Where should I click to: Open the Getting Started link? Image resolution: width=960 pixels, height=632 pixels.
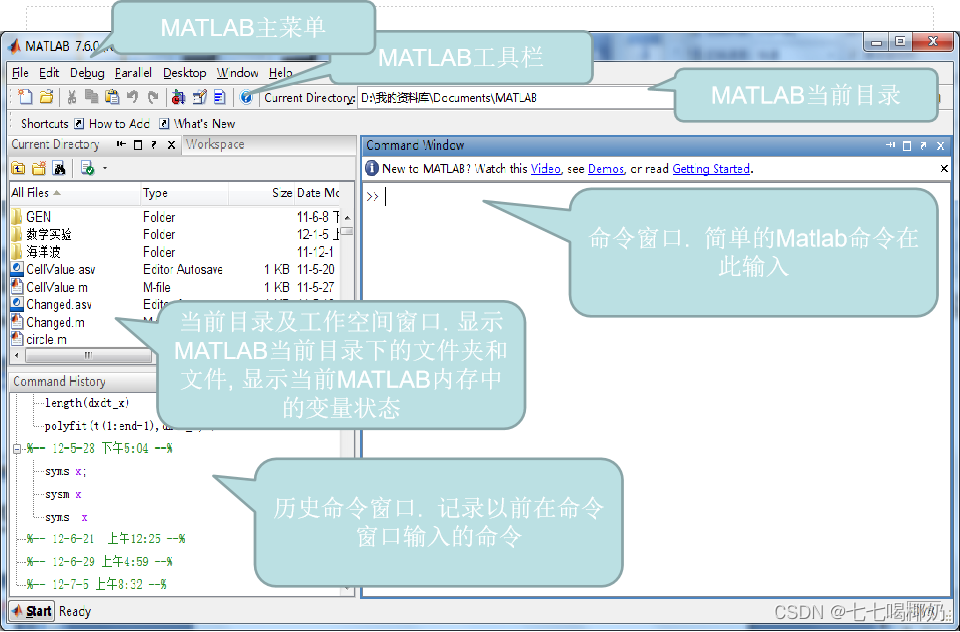pos(710,169)
